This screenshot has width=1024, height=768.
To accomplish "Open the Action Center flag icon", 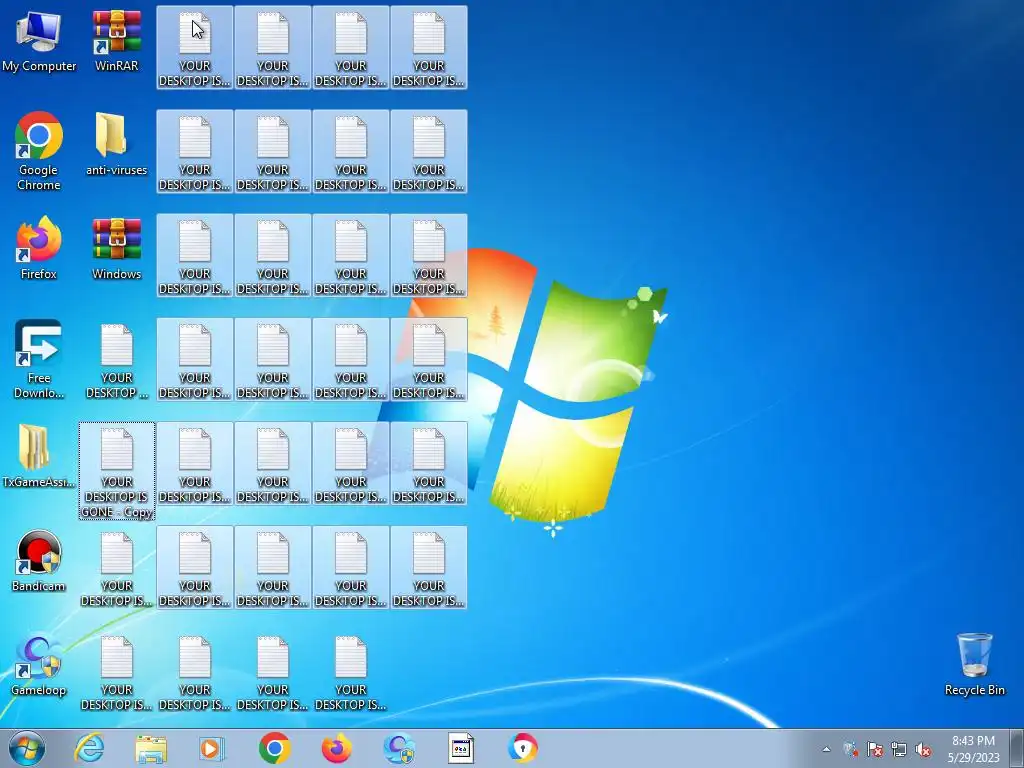I will coord(874,749).
